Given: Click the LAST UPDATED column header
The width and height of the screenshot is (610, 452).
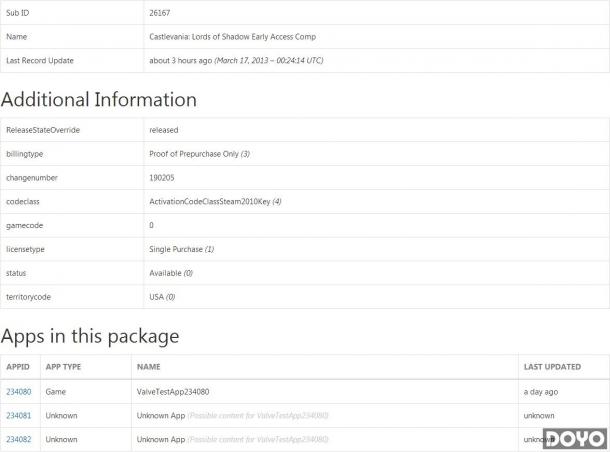Looking at the screenshot, I should coord(552,367).
